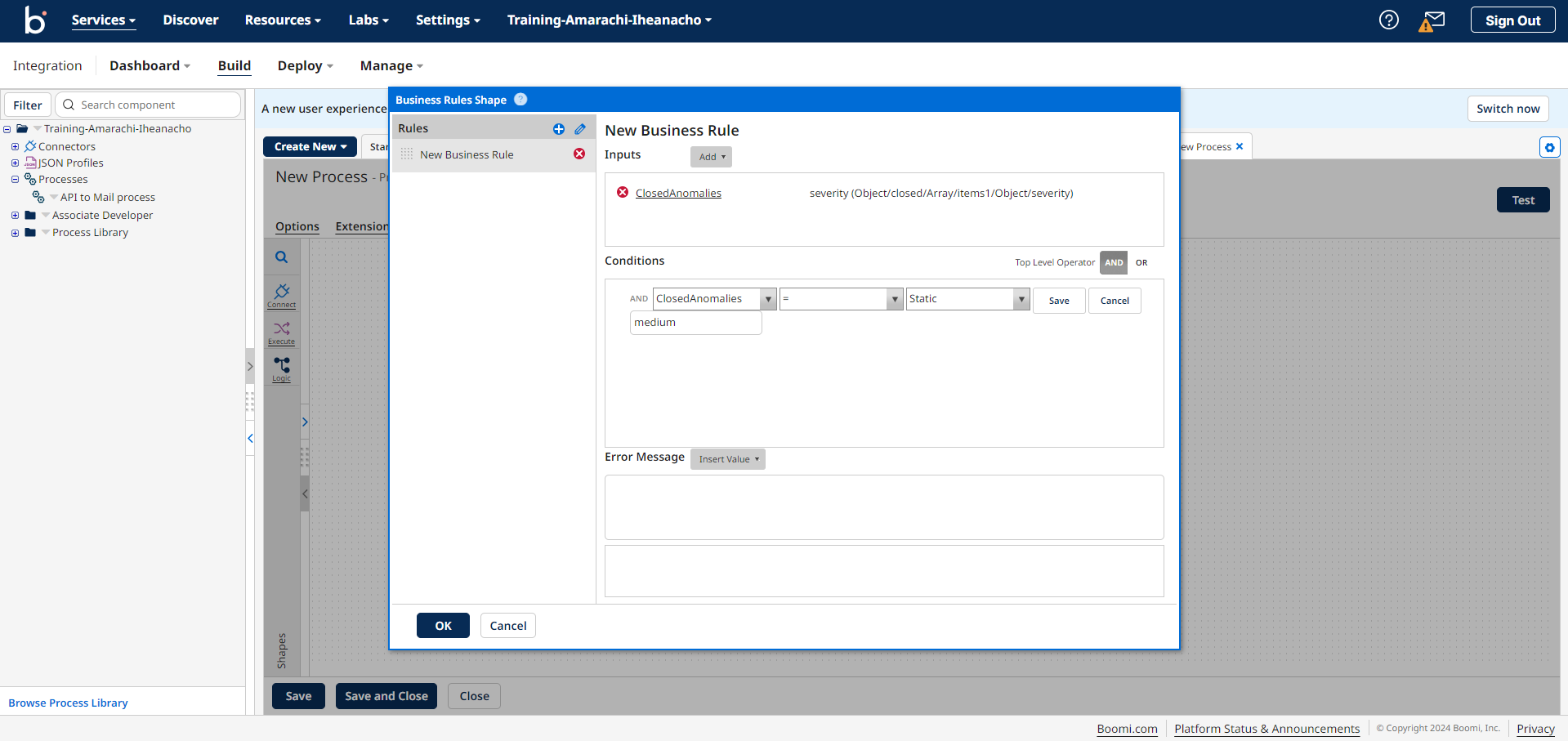The image size is (1568, 741).
Task: Click the process settings gear icon
Action: 1549,147
